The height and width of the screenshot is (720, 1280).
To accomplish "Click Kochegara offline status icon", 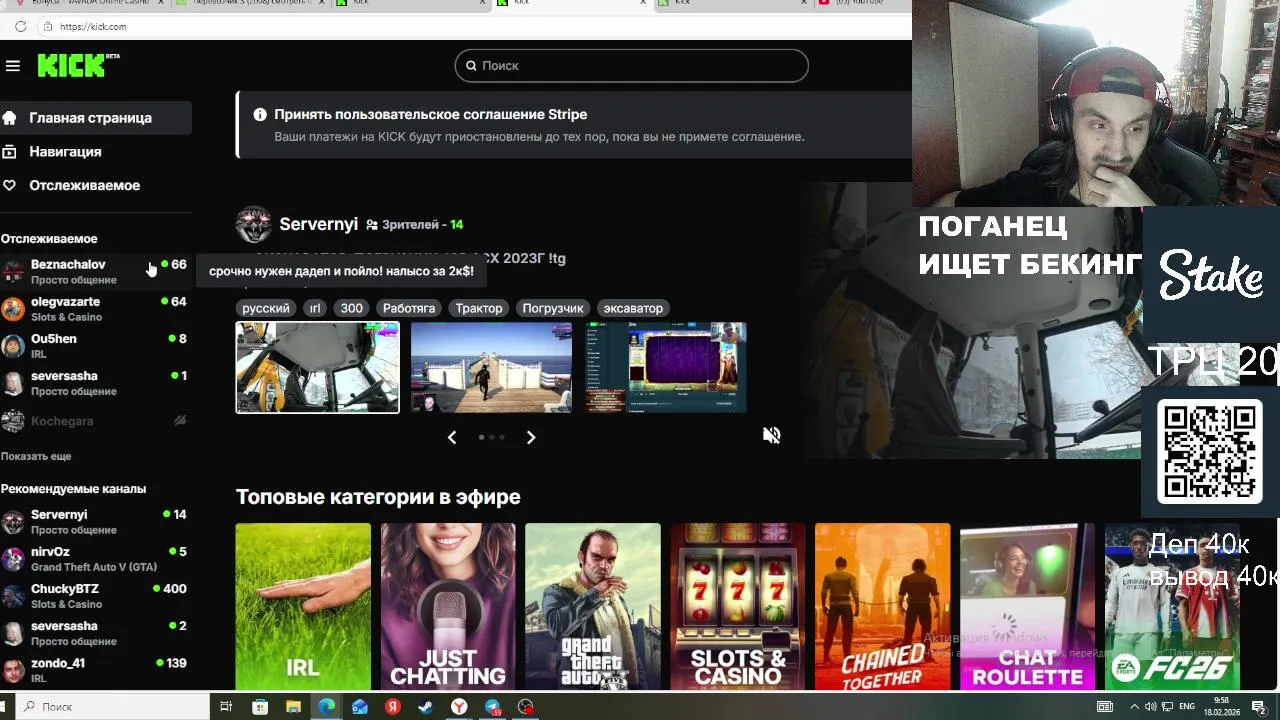I will click(180, 421).
